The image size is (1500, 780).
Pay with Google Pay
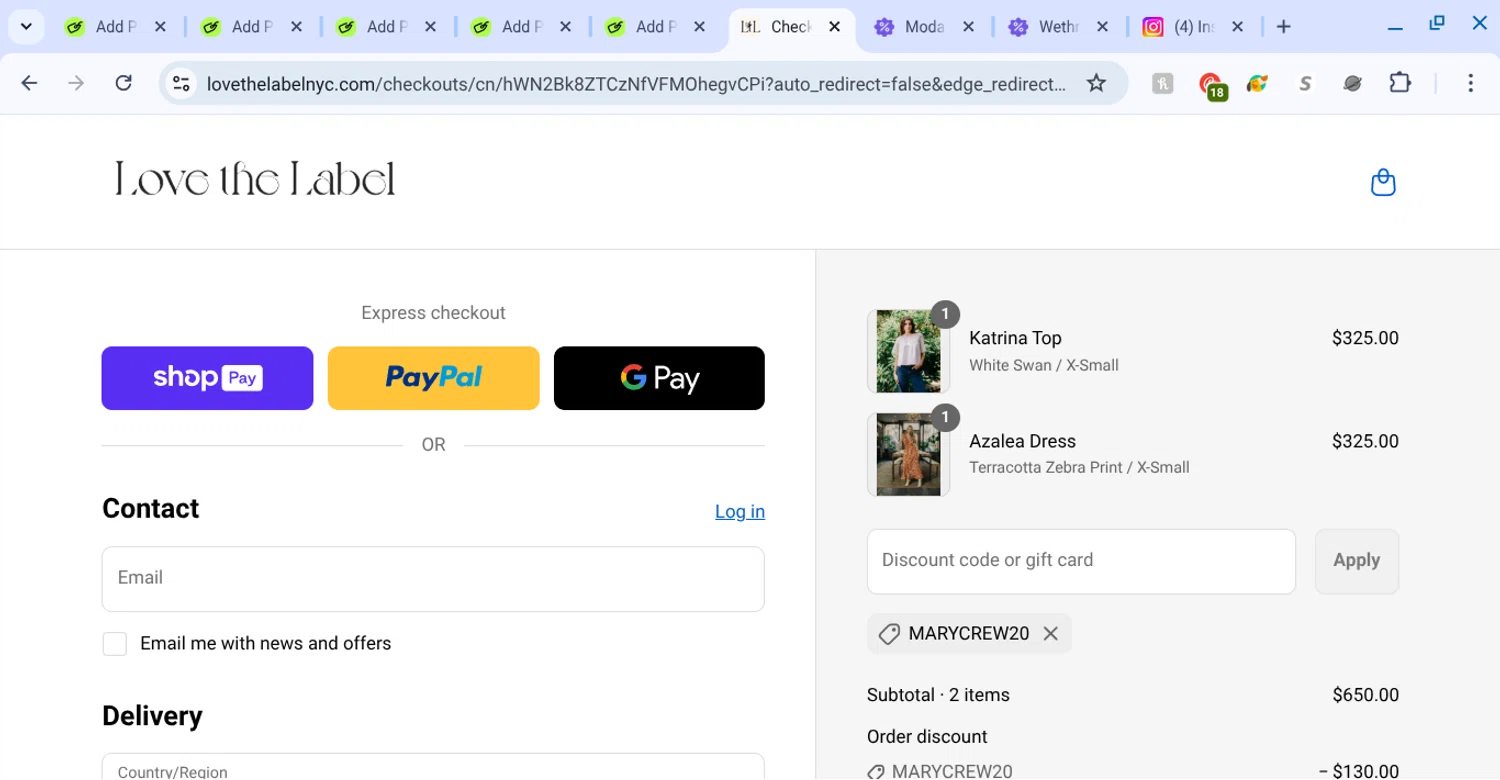coord(659,378)
